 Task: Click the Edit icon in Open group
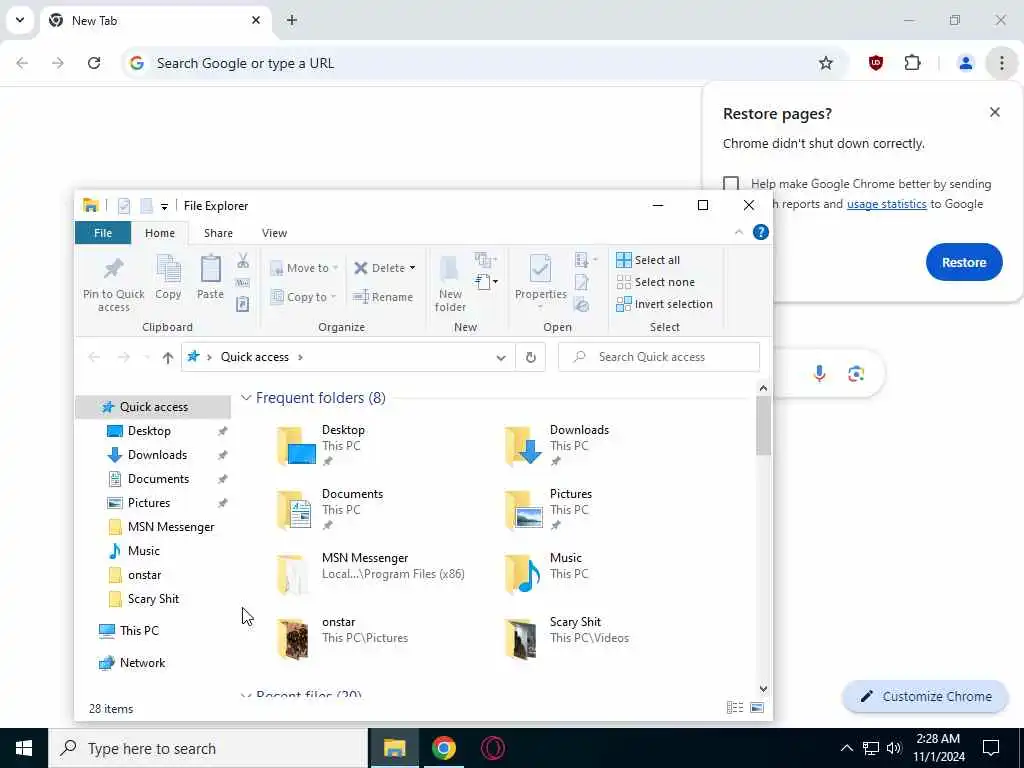tap(581, 282)
